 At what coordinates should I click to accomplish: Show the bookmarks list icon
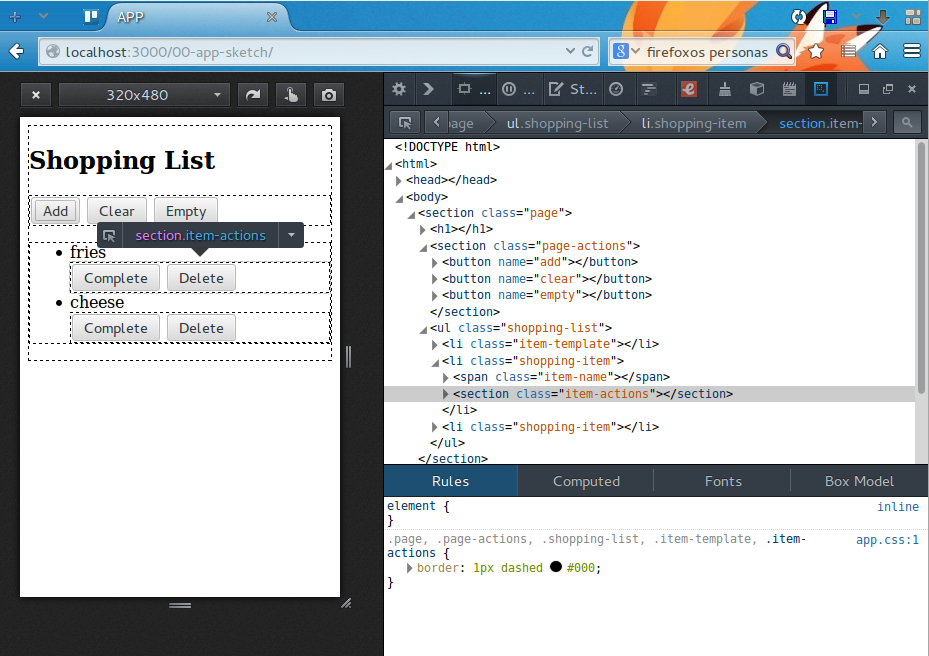[x=848, y=52]
